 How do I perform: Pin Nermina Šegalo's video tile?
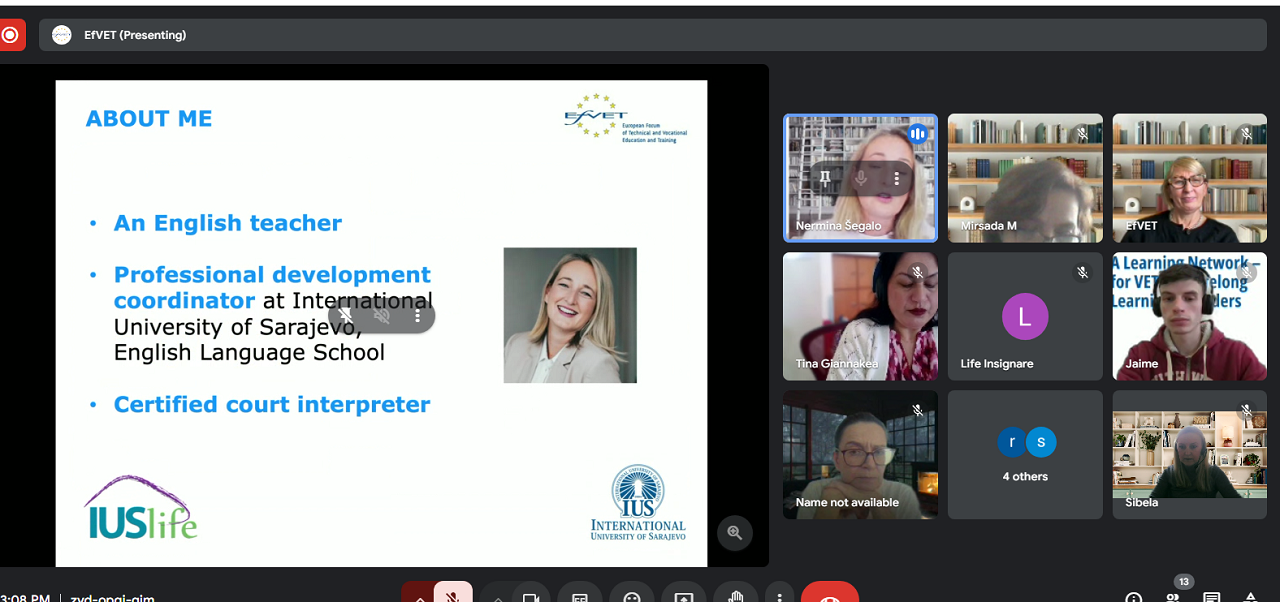point(825,178)
